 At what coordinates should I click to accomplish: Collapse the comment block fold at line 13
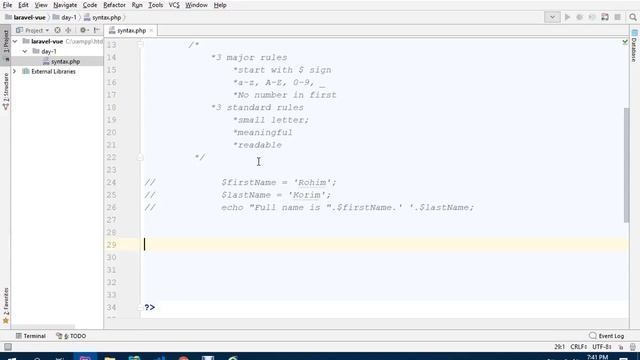point(140,44)
